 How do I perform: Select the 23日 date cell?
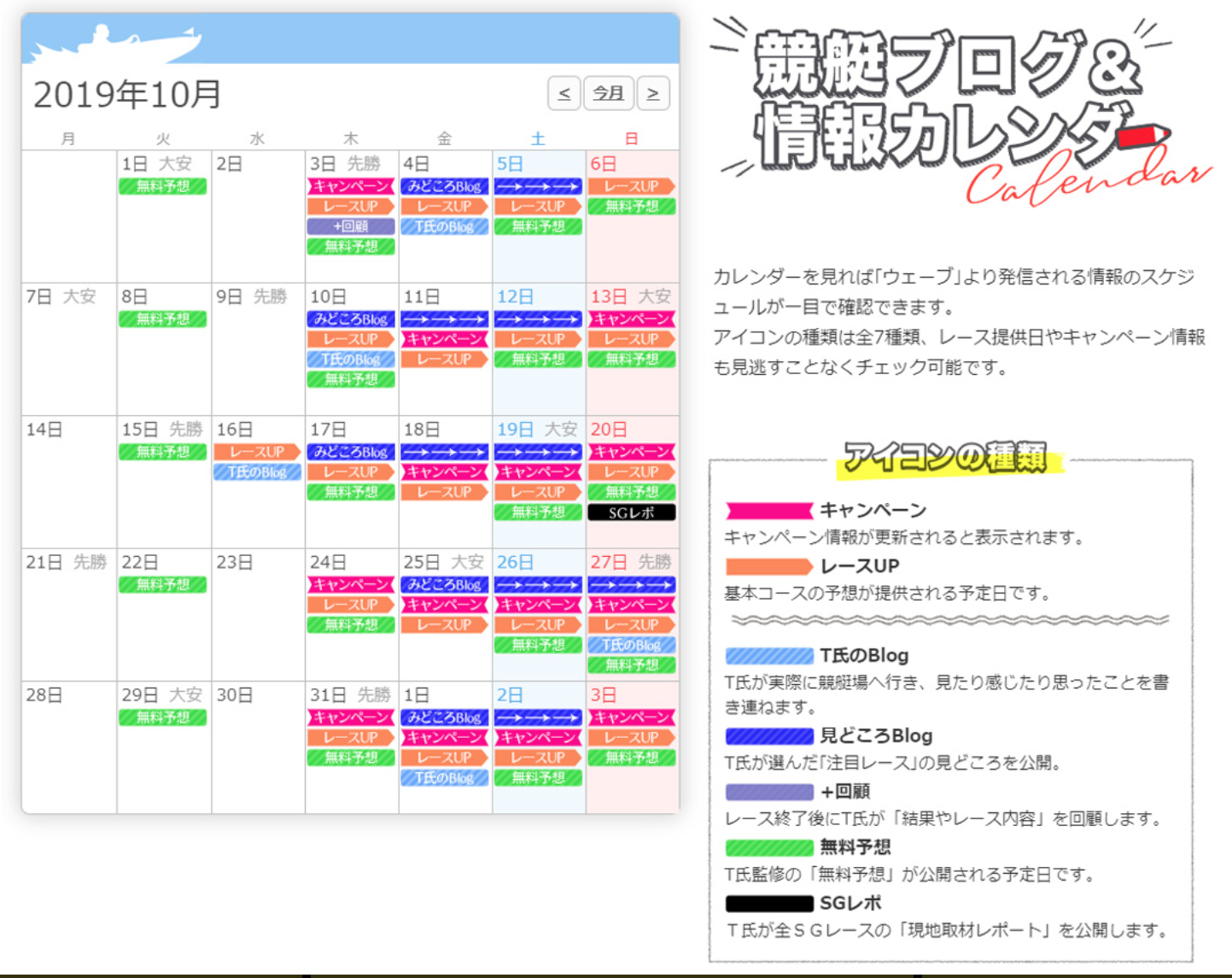coord(257,615)
